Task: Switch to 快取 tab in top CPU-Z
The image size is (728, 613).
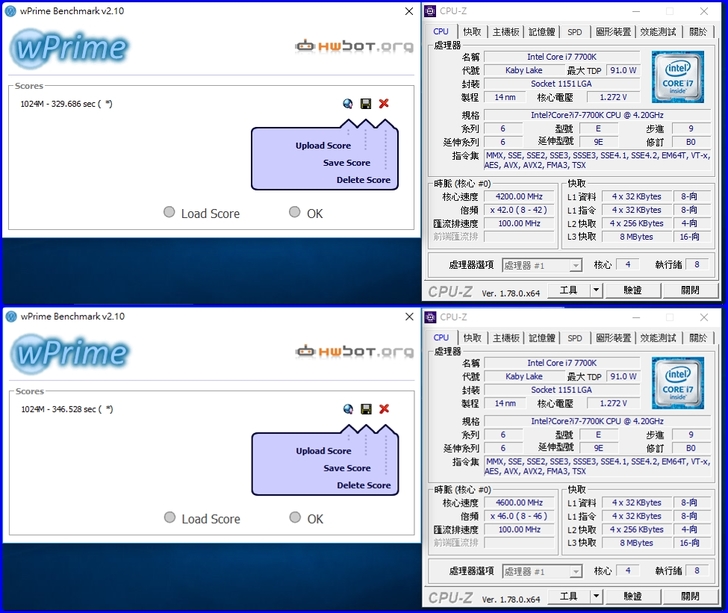Action: point(472,32)
